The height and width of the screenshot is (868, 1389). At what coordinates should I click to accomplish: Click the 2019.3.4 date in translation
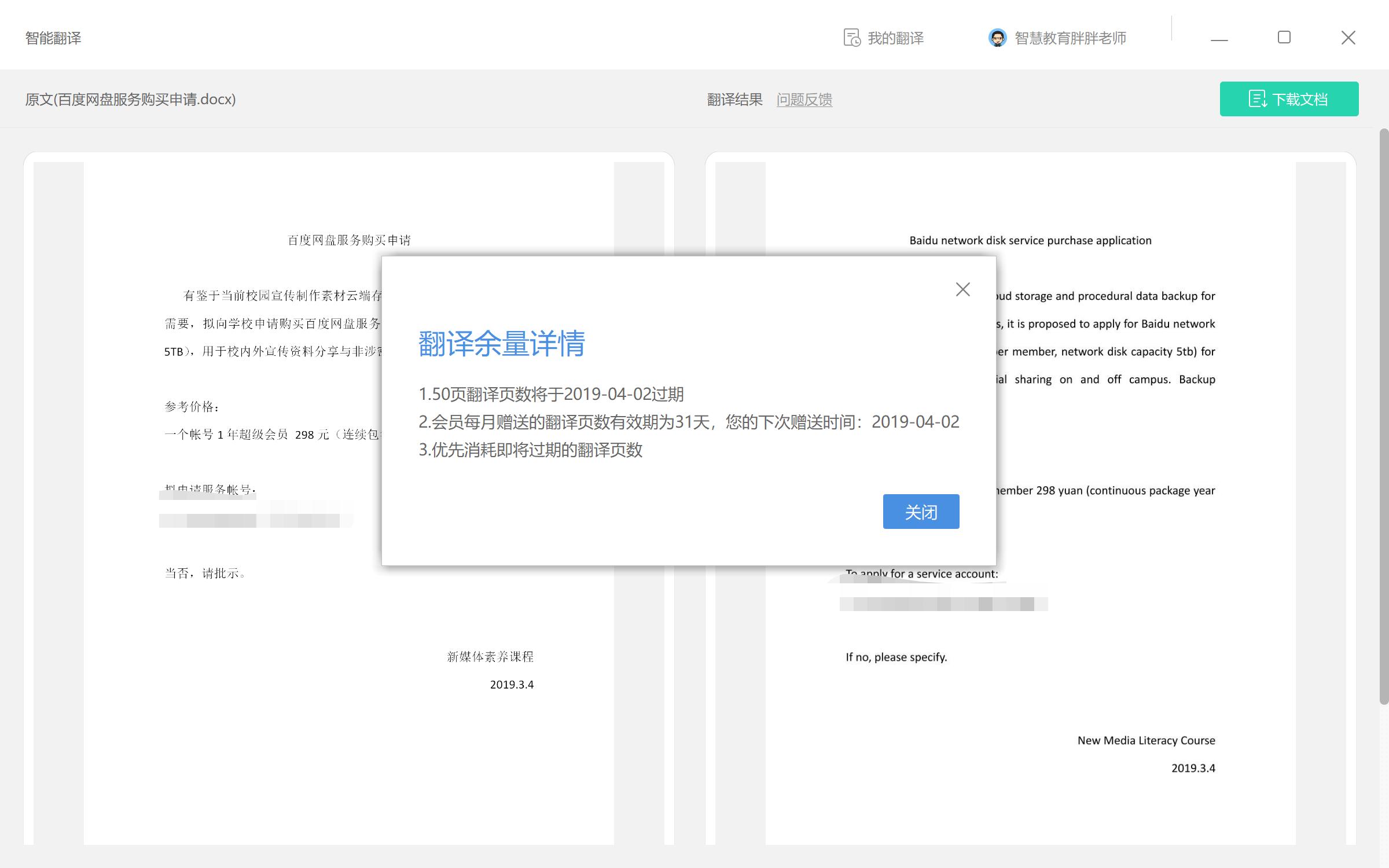coord(1193,769)
